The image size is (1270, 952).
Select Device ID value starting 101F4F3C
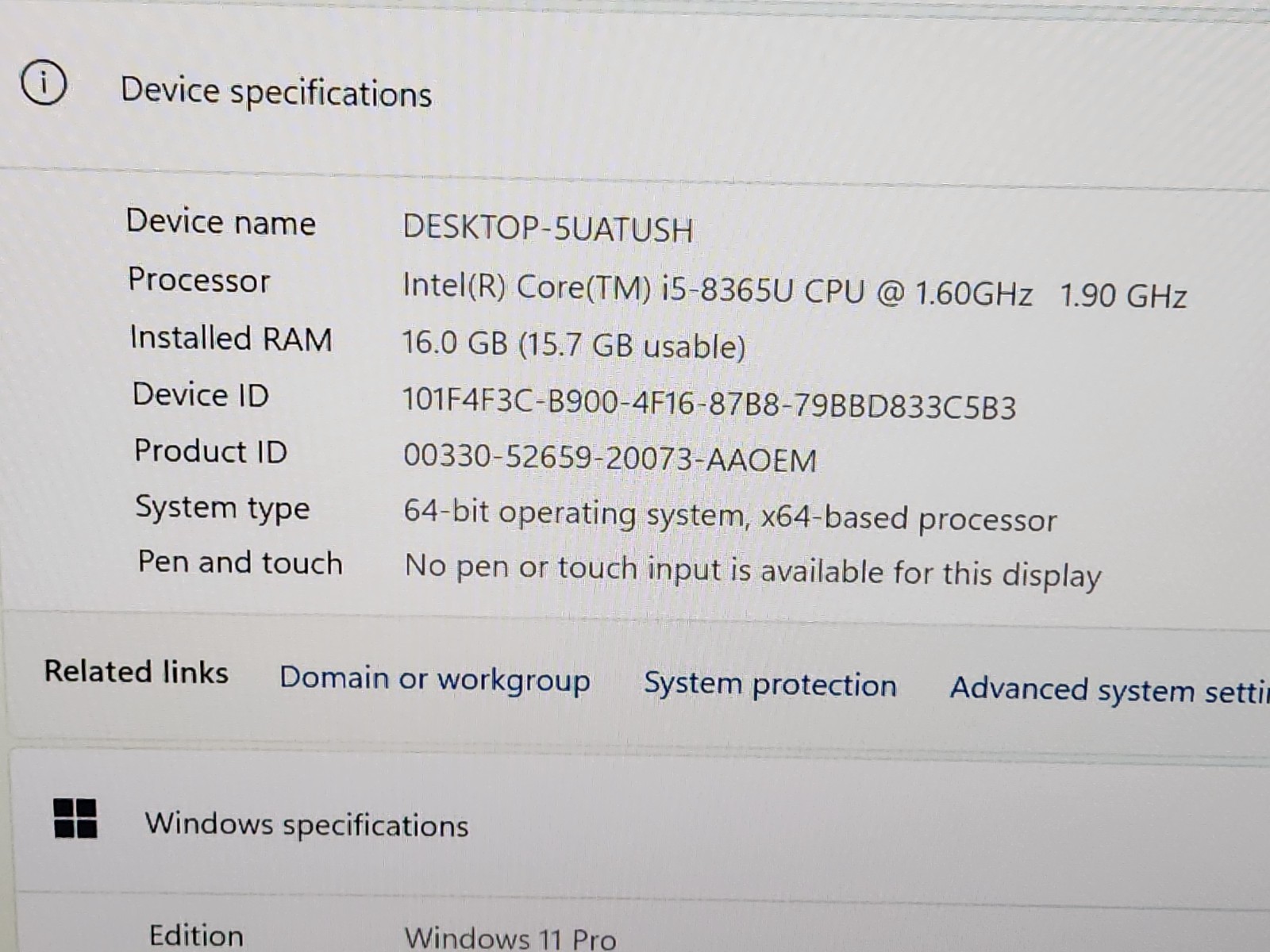click(709, 404)
